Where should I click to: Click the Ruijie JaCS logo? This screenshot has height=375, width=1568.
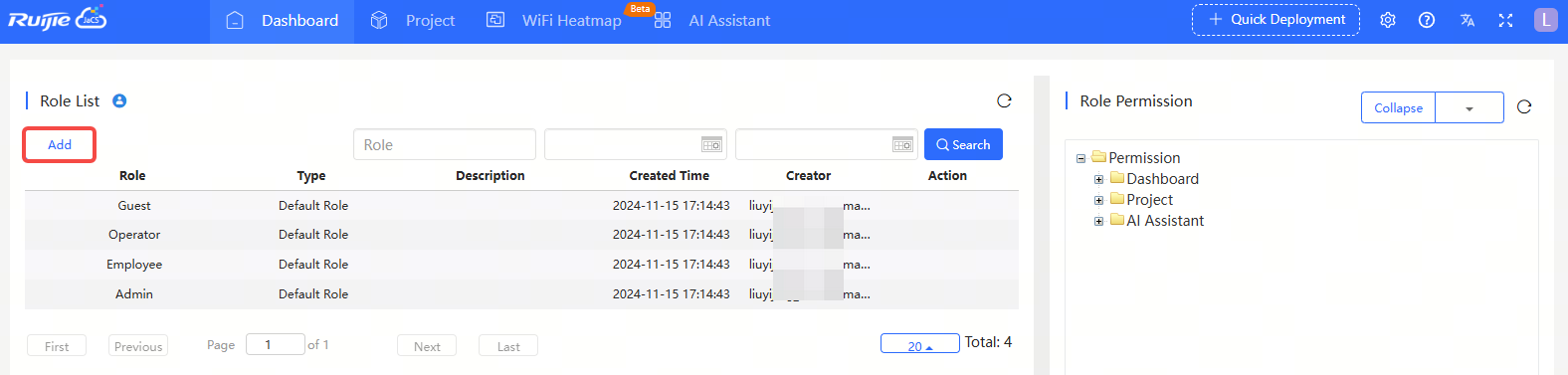57,20
